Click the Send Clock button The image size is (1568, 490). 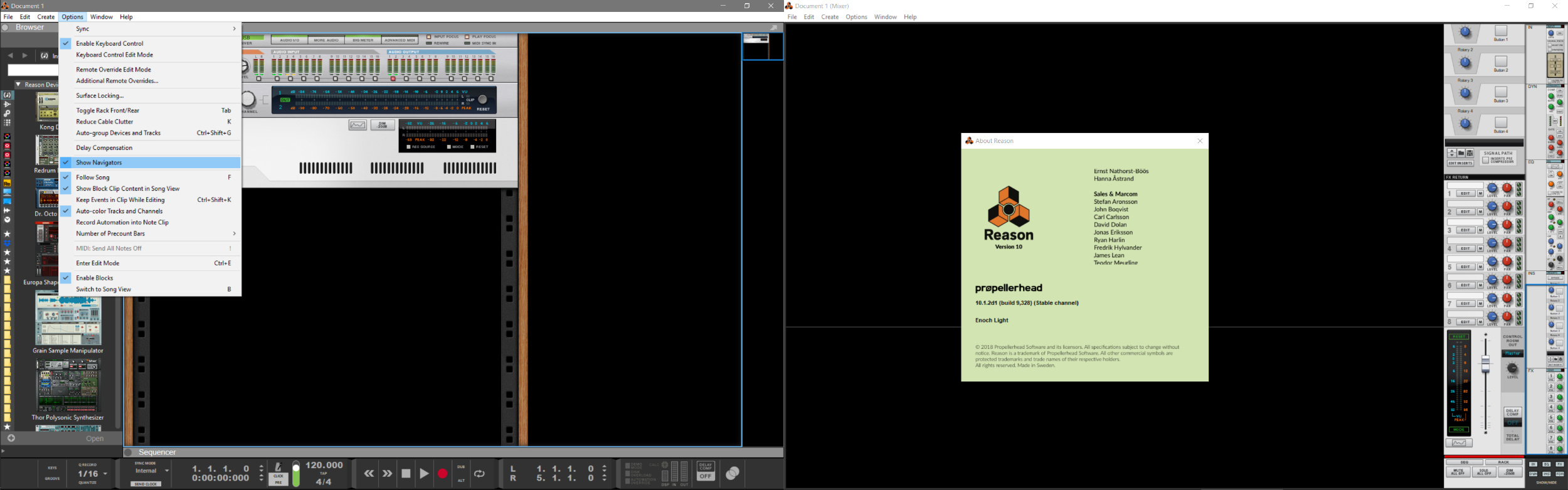[x=146, y=484]
